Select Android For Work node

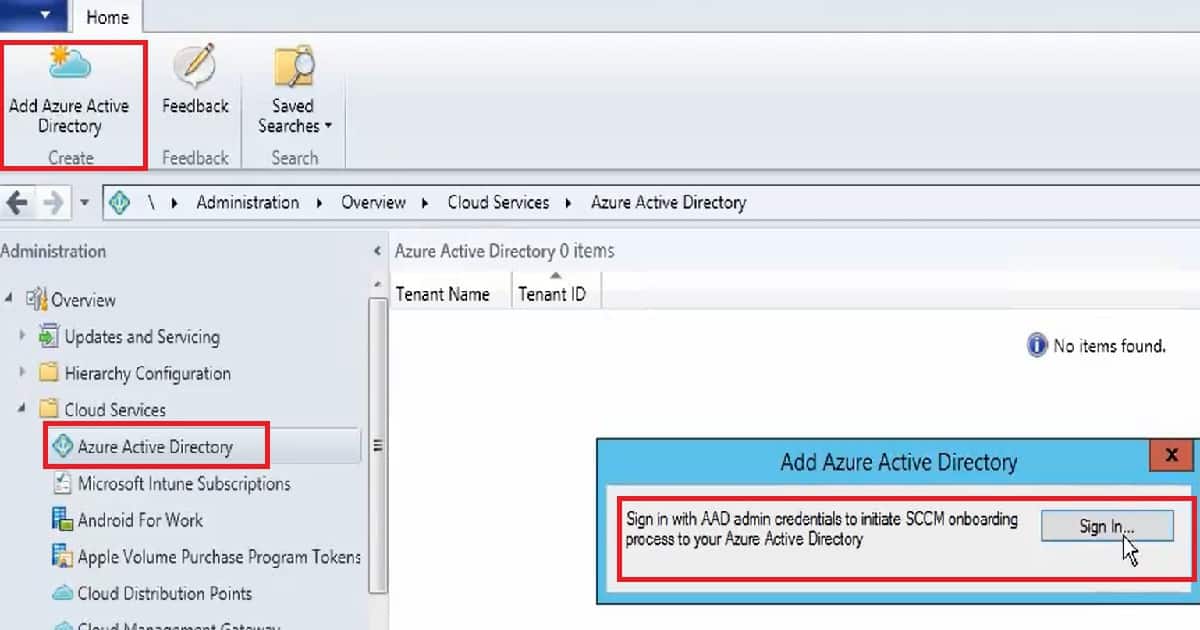pyautogui.click(x=140, y=520)
